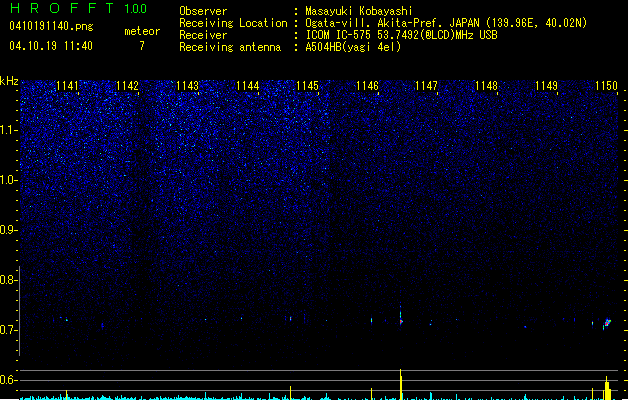This screenshot has width=629, height=400.
Task: Select the A504HB(yagi 4el) antenna text
Action: 353,47
